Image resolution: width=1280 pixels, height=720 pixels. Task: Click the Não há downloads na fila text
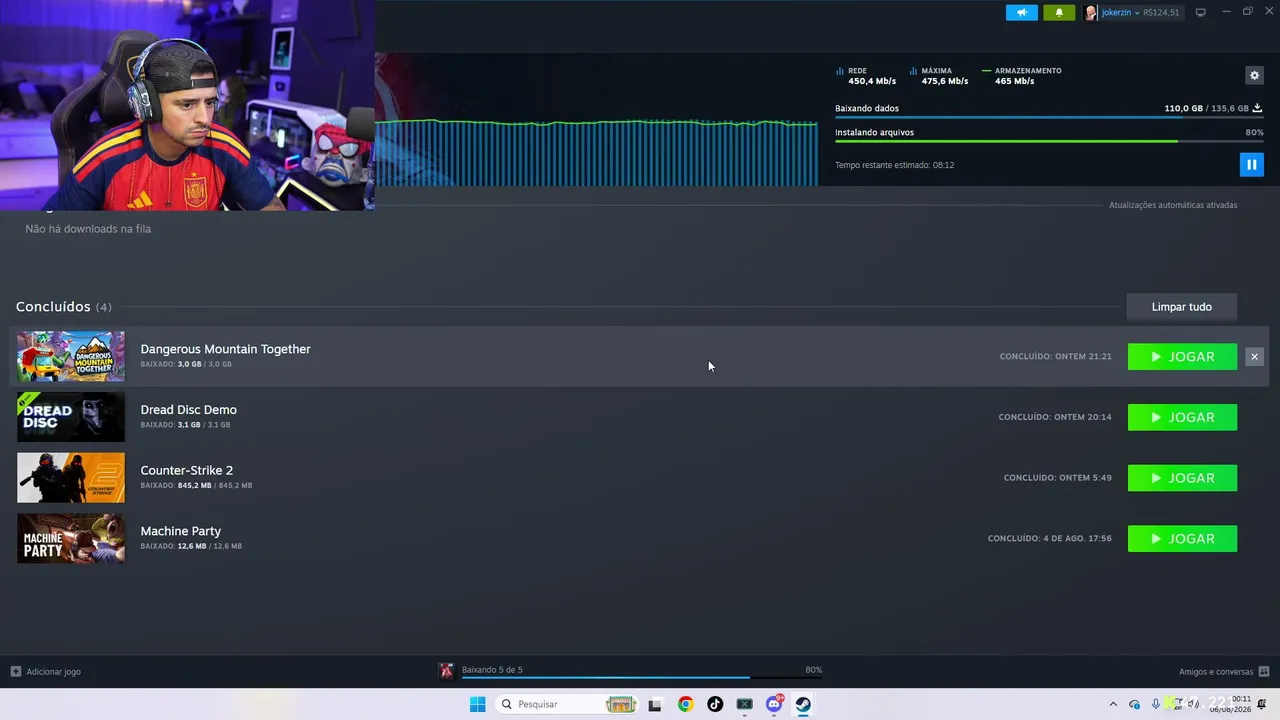88,229
